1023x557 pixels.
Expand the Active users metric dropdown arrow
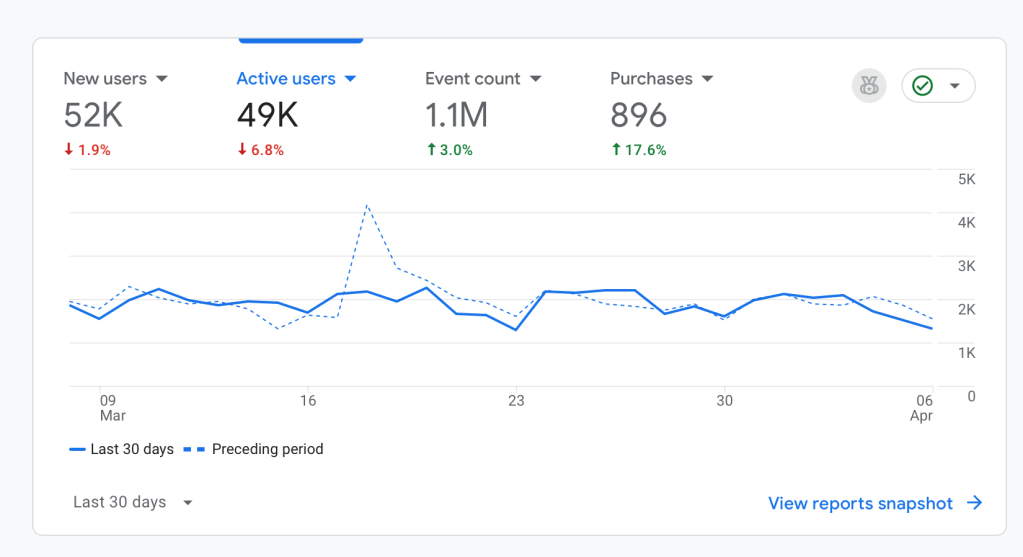click(350, 79)
